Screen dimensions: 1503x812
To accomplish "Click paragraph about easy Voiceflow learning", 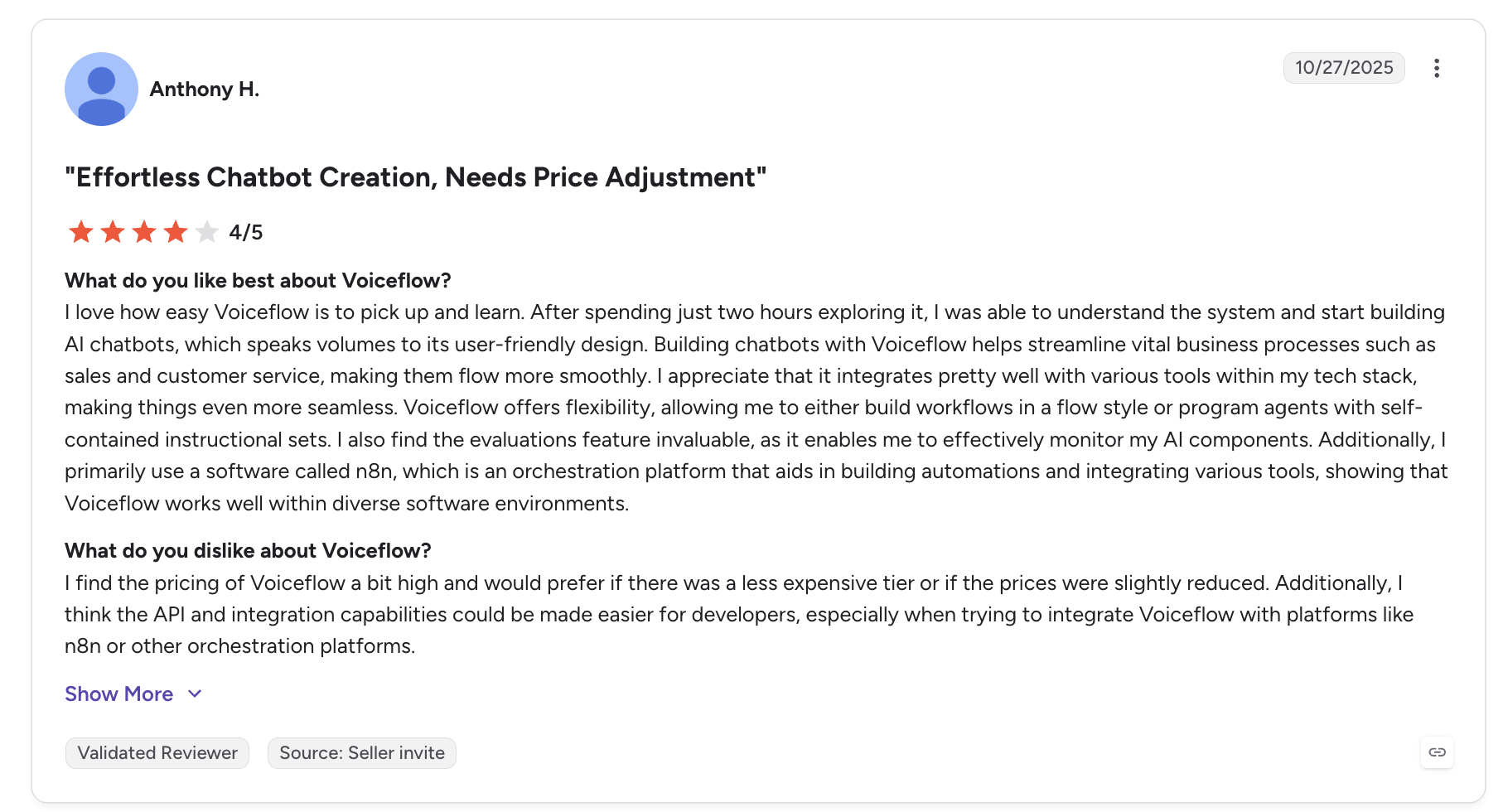I will click(x=756, y=408).
